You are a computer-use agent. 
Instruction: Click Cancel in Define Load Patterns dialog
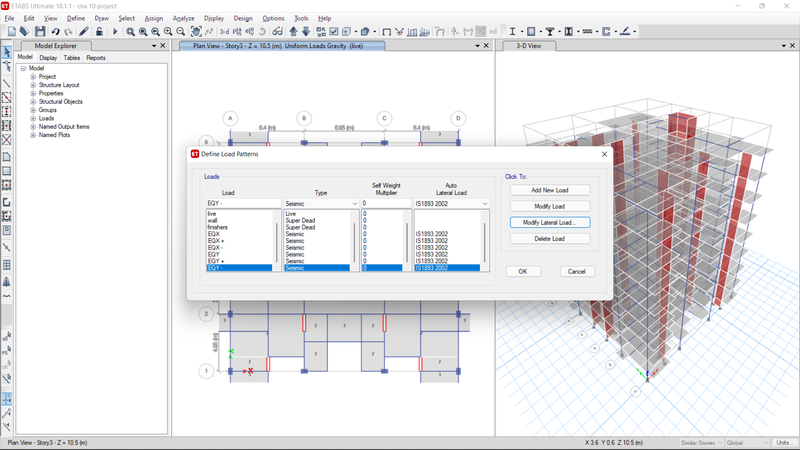pyautogui.click(x=577, y=271)
